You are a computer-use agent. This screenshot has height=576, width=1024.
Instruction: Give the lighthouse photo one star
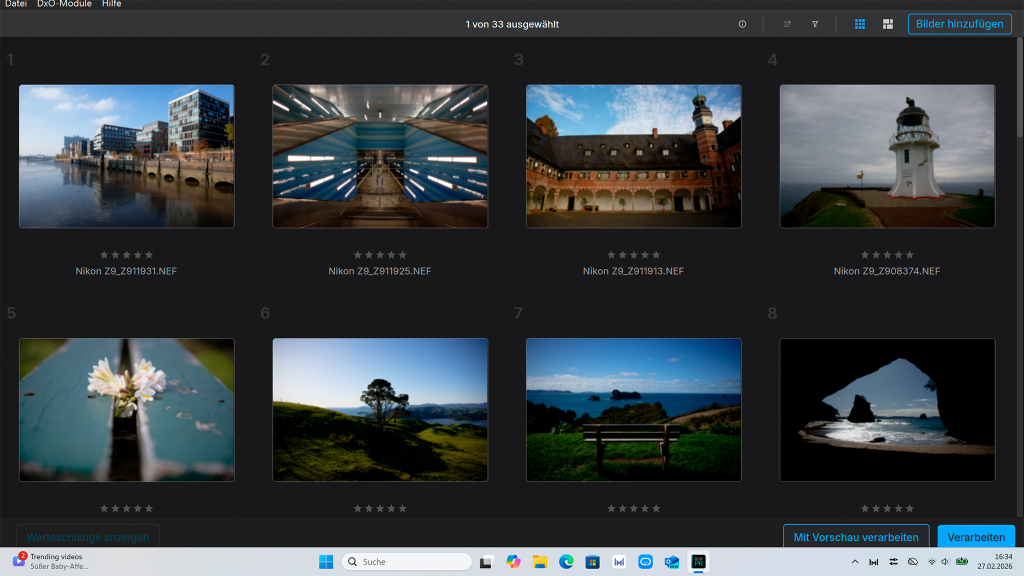click(863, 254)
